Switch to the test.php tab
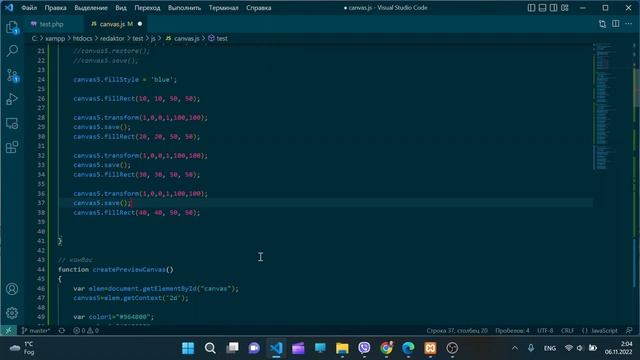Viewport: 640px width, 360px height. [51, 24]
